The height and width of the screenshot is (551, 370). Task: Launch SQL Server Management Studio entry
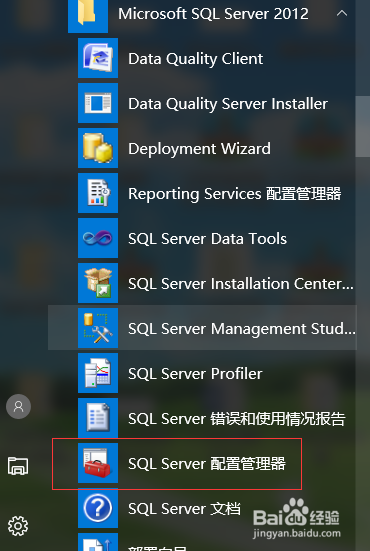pyautogui.click(x=242, y=329)
